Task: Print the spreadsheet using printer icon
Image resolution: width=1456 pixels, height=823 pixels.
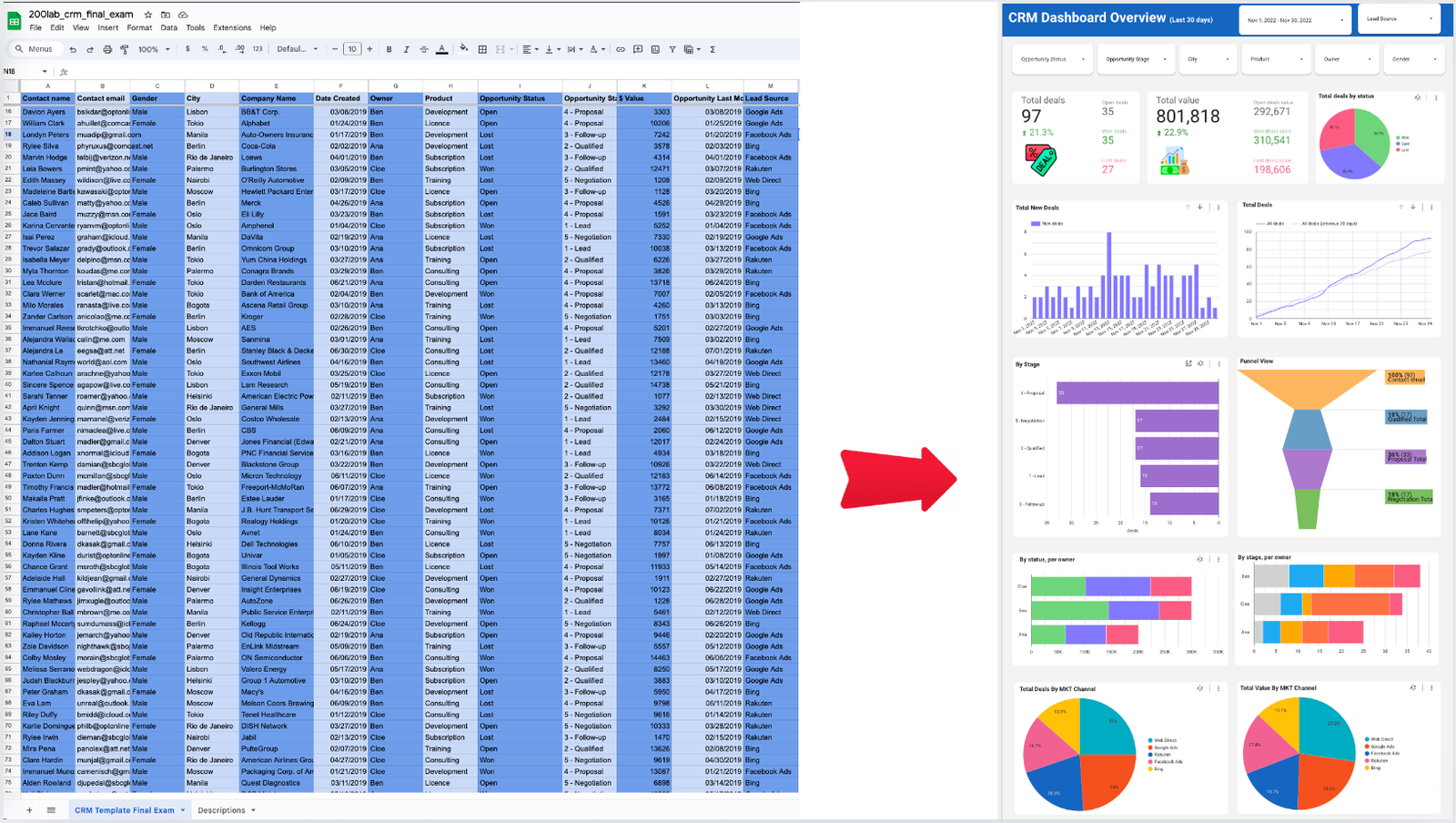Action: coord(107,49)
